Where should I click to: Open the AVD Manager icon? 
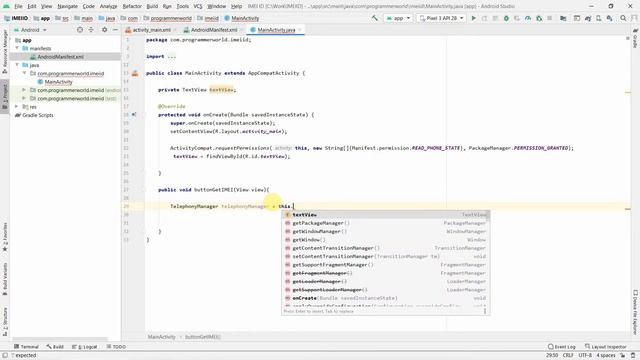pyautogui.click(x=598, y=18)
